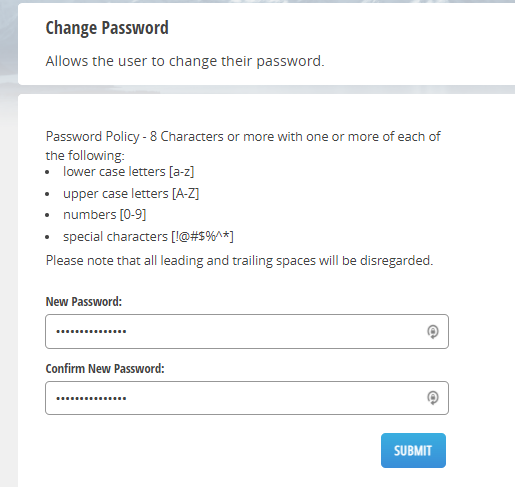Screen dimensions: 515x487
Task: Click the New Password label
Action: pos(84,301)
